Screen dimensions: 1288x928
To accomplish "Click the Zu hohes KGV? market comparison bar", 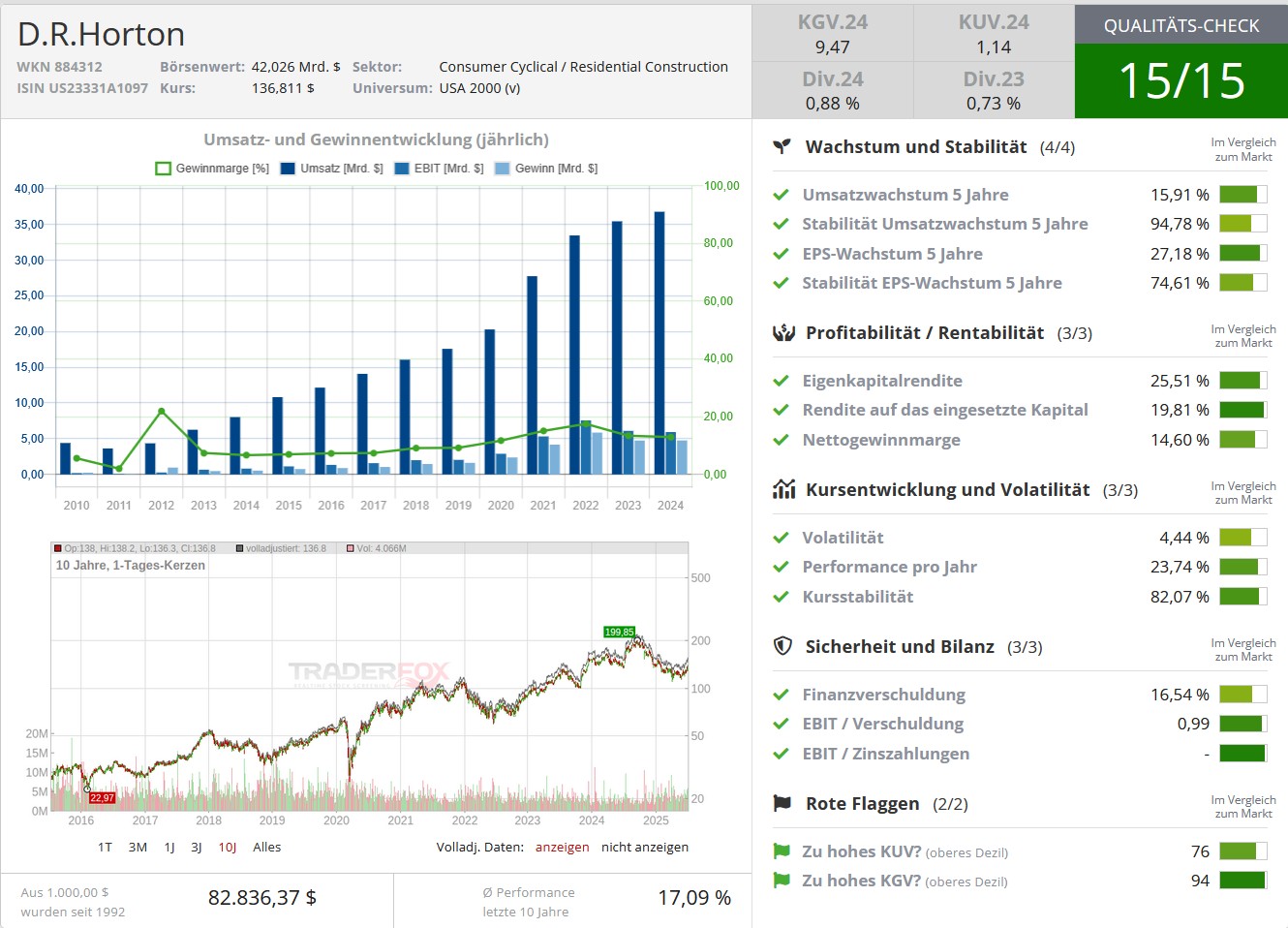I will coord(1243,881).
